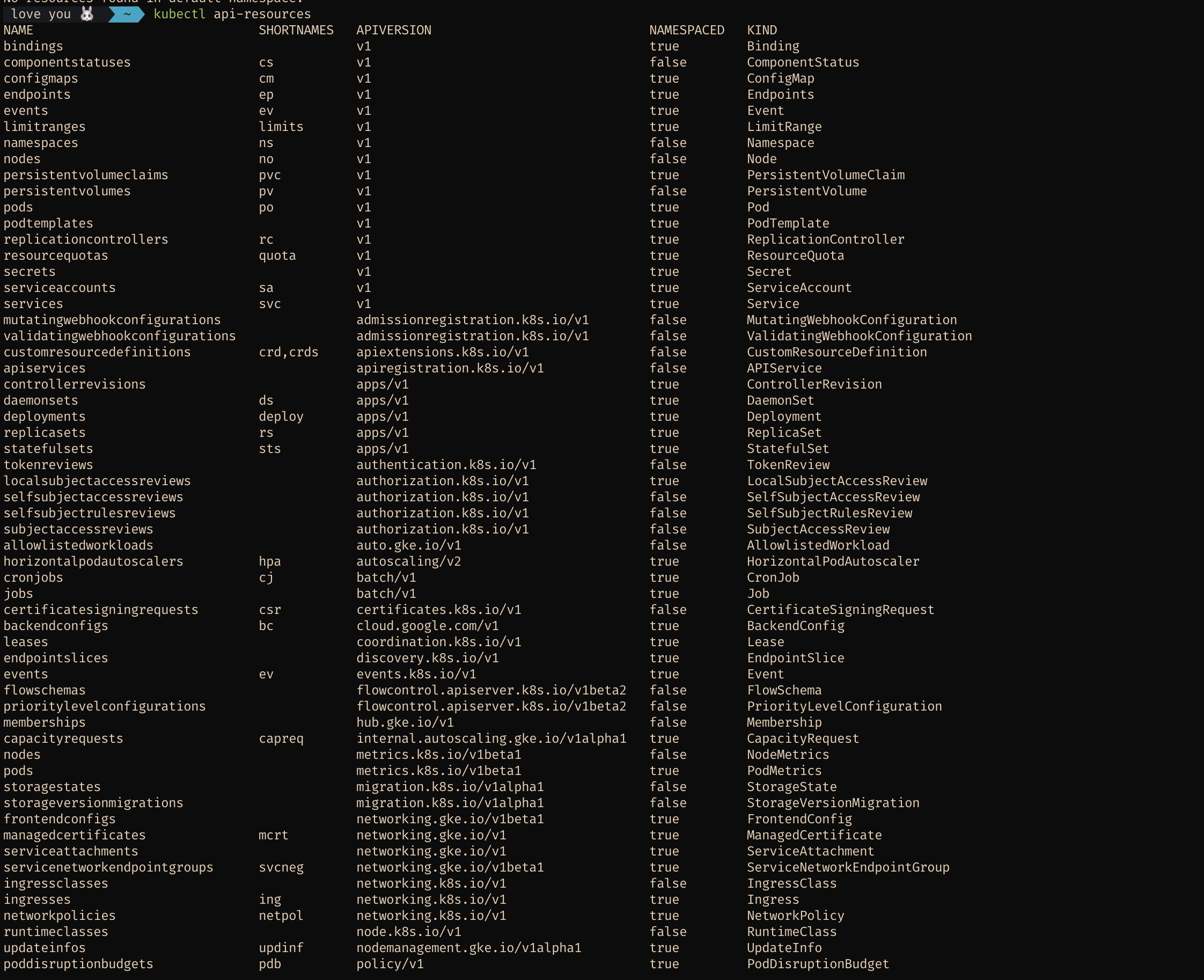Click the rabbit emoji in the prompt

pyautogui.click(x=87, y=13)
